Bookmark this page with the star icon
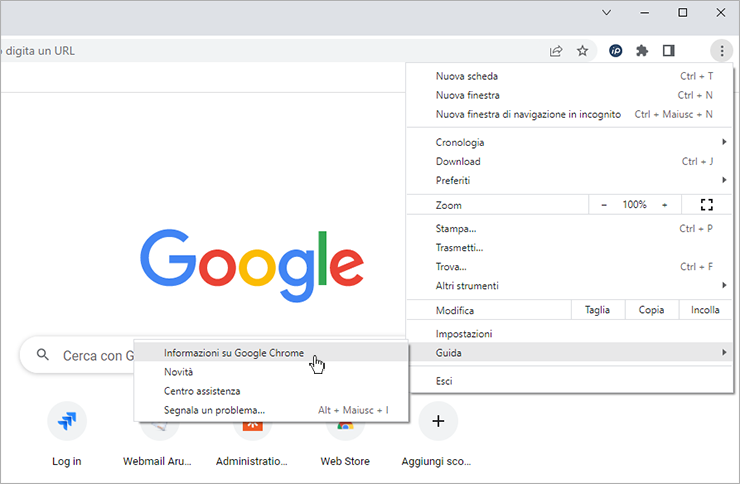Image resolution: width=740 pixels, height=484 pixels. [582, 50]
